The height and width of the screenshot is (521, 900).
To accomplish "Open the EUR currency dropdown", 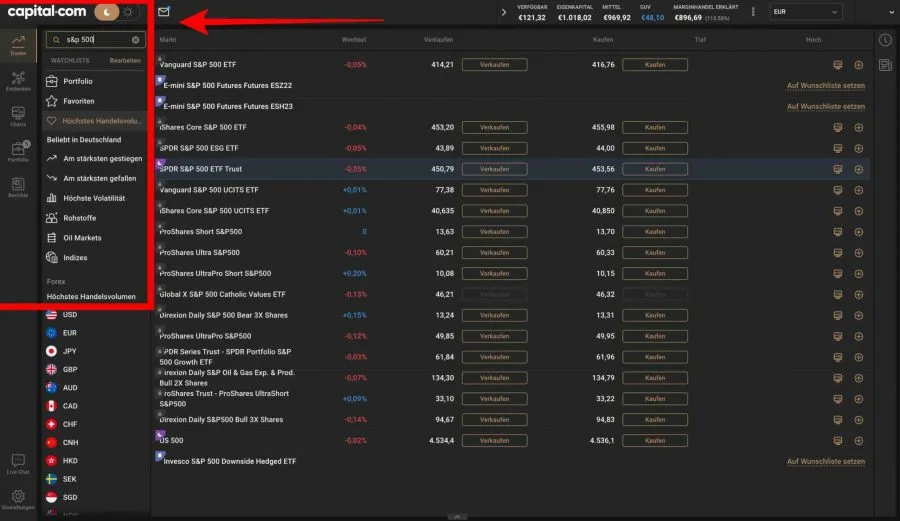I will click(805, 11).
